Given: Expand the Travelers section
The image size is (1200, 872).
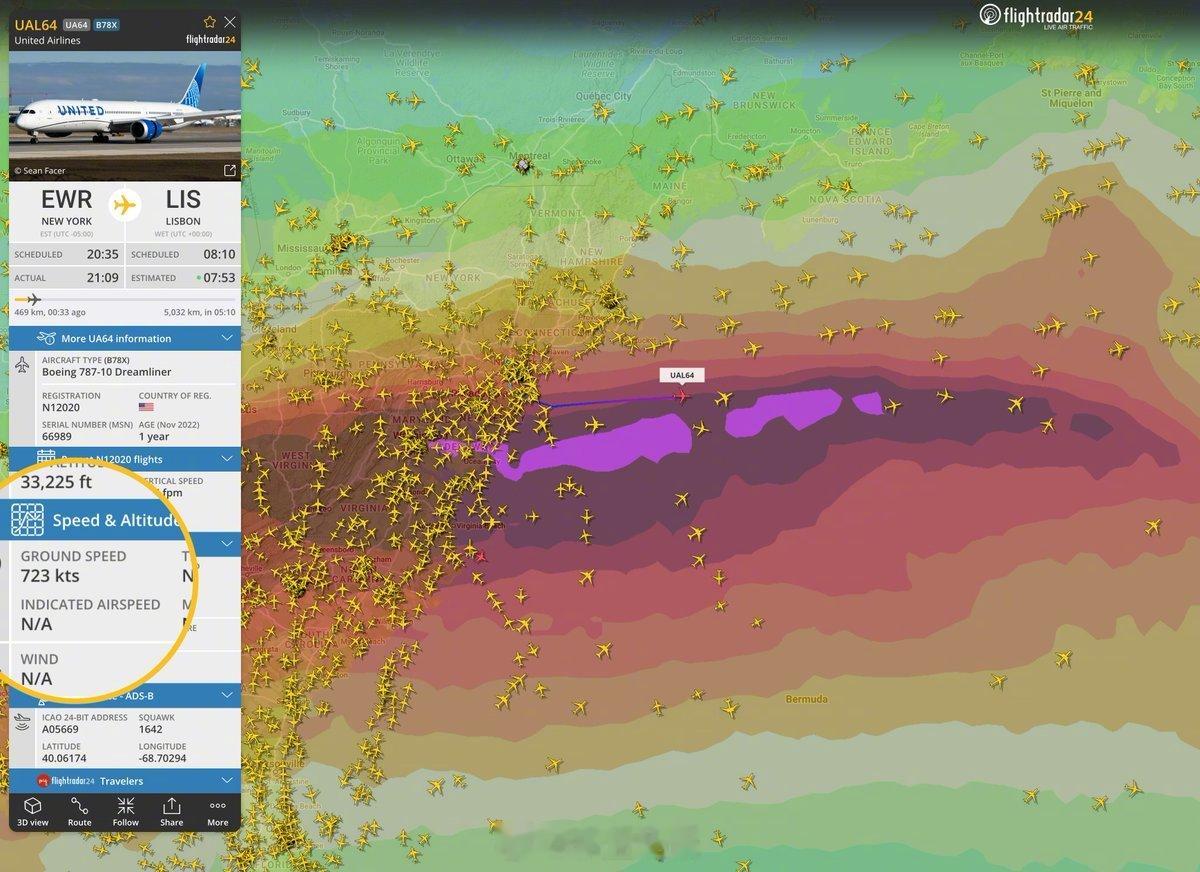Looking at the screenshot, I should pos(227,780).
